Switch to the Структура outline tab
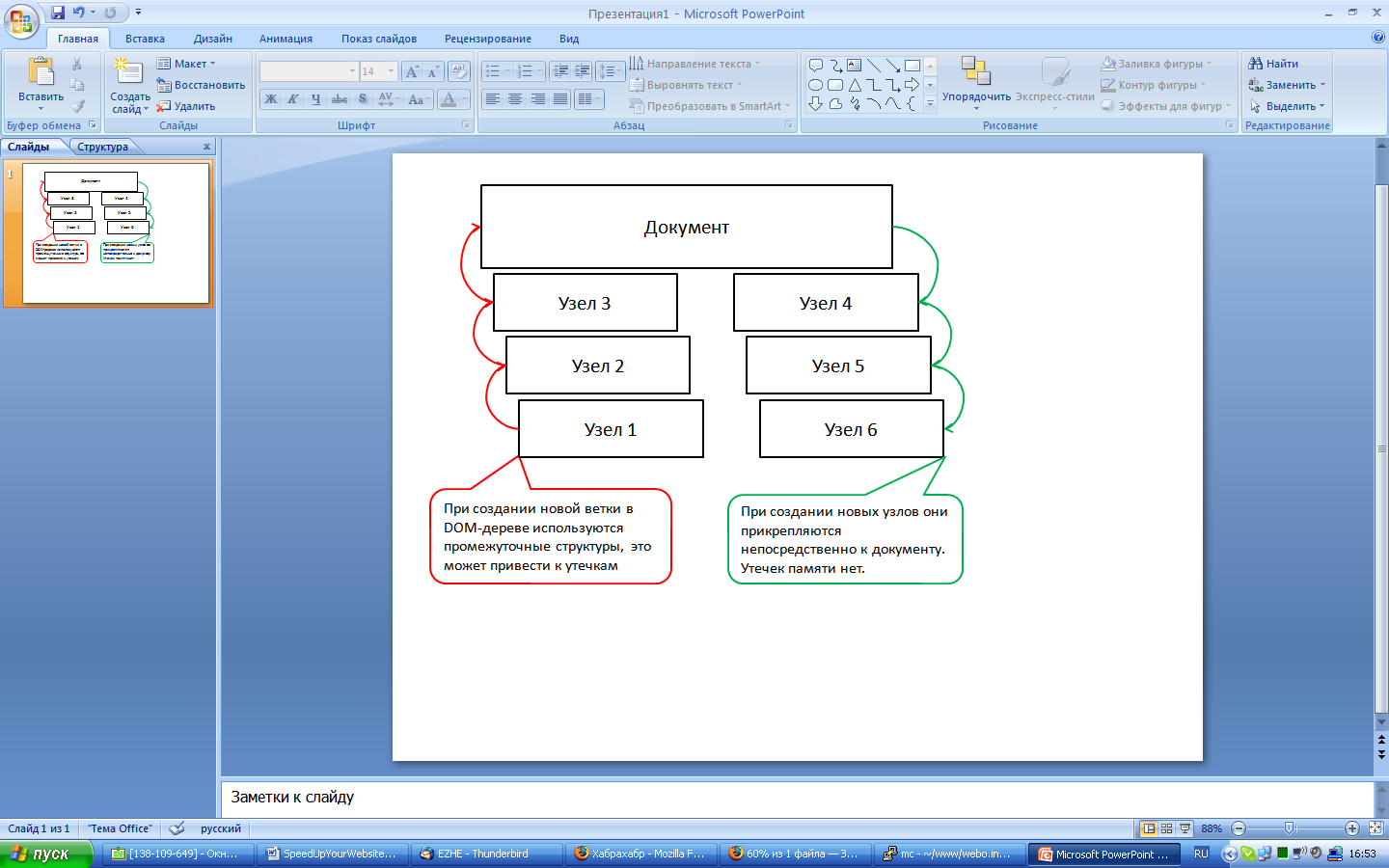 (102, 147)
